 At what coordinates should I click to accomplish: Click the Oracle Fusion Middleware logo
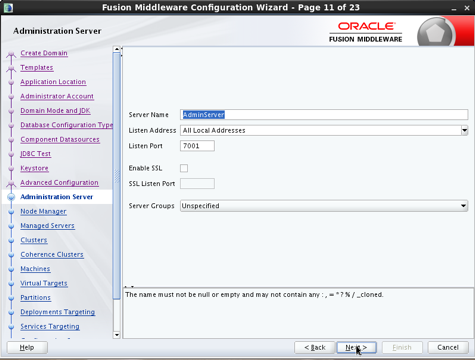pyautogui.click(x=366, y=32)
